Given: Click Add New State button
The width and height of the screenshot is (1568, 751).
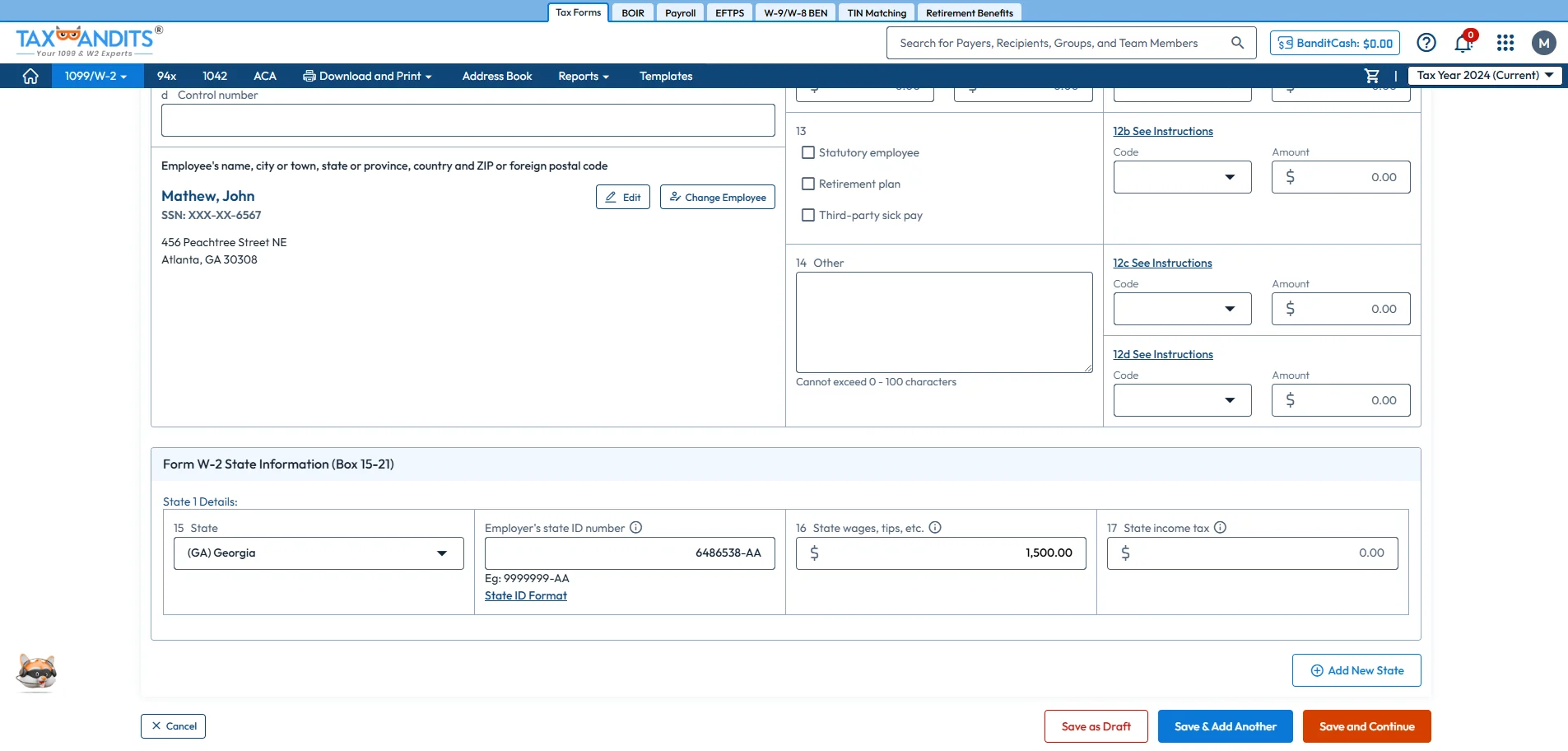Looking at the screenshot, I should (1356, 670).
